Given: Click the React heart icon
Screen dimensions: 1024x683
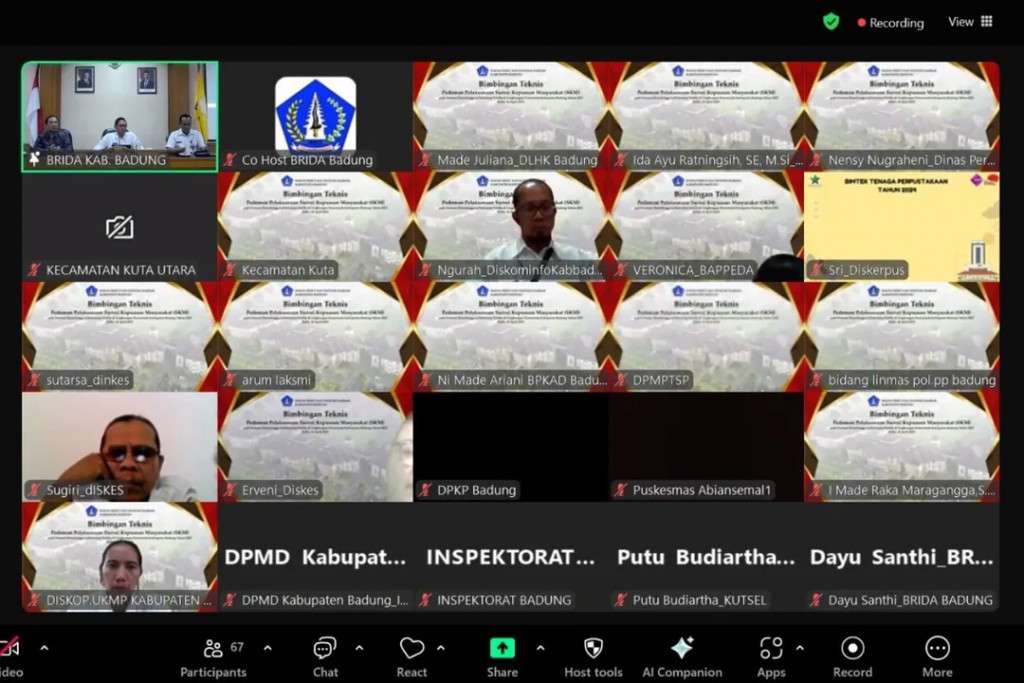Looking at the screenshot, I should [x=412, y=649].
